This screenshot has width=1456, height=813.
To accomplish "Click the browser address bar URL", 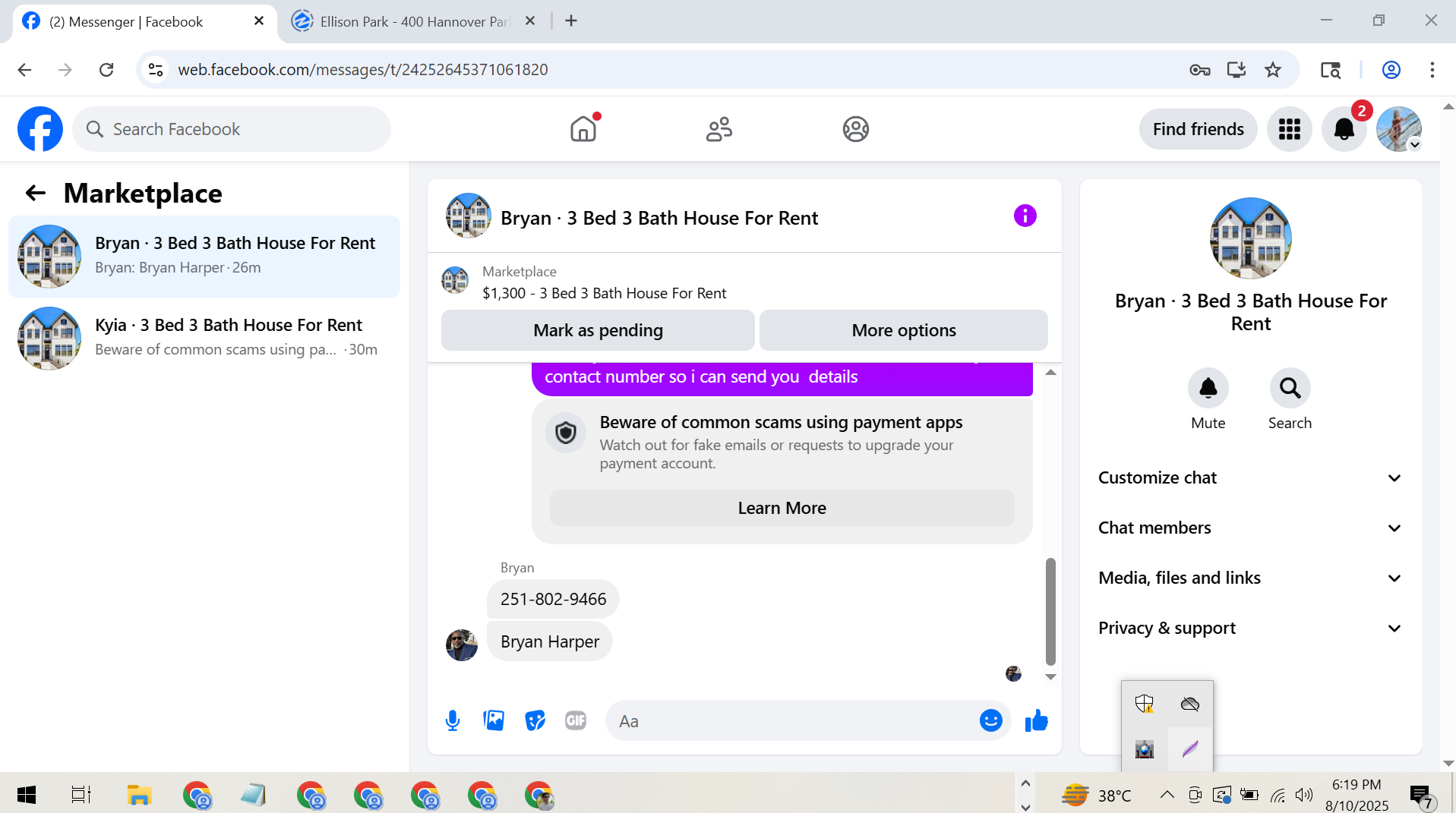I will click(x=363, y=70).
